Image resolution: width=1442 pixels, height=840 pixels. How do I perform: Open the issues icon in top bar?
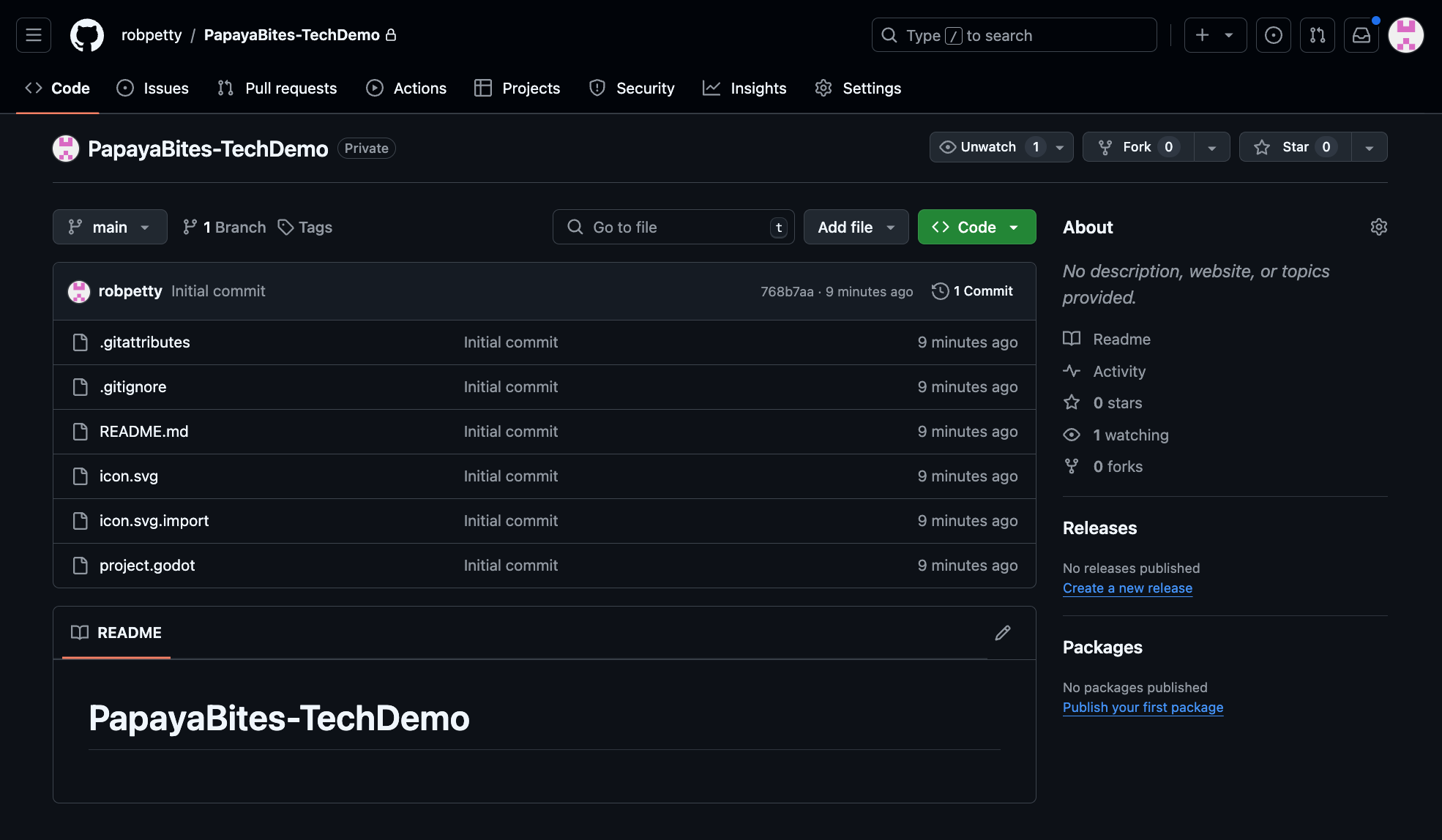pos(1274,35)
